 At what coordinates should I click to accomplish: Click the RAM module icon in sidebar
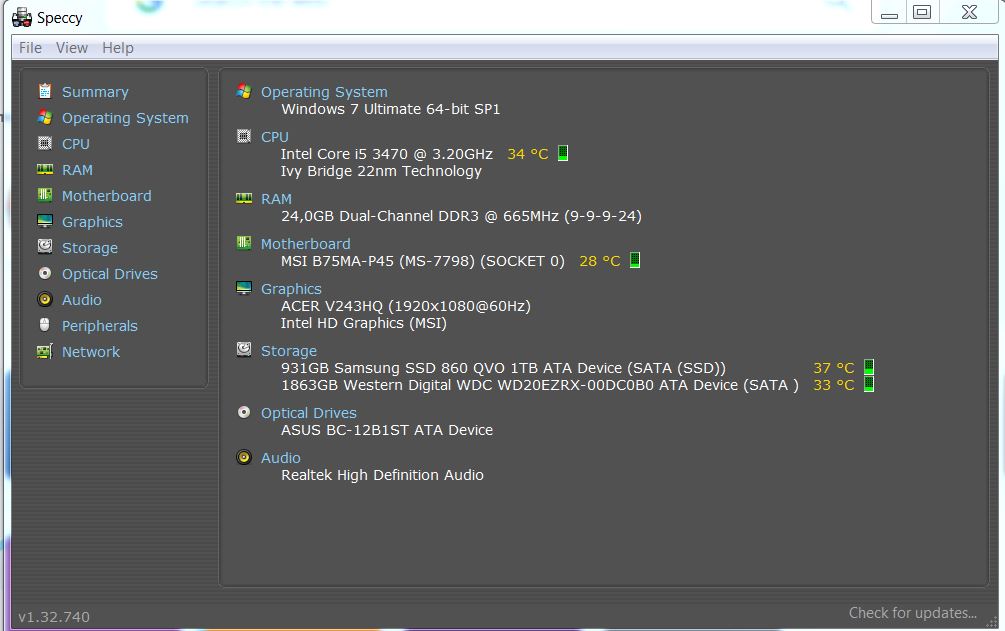[45, 169]
